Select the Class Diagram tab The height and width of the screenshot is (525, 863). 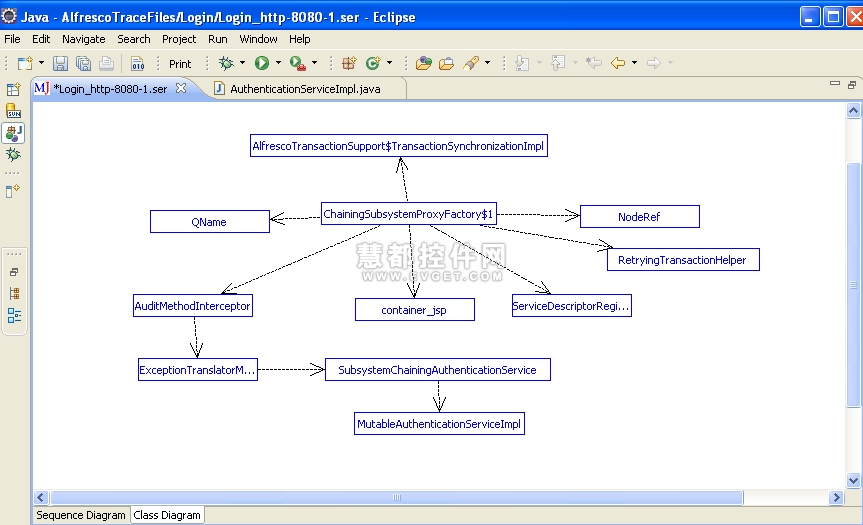tap(167, 515)
